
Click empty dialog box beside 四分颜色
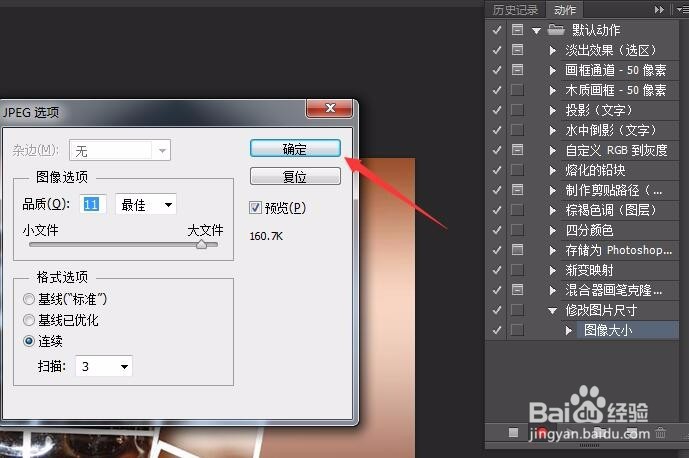pyautogui.click(x=518, y=230)
